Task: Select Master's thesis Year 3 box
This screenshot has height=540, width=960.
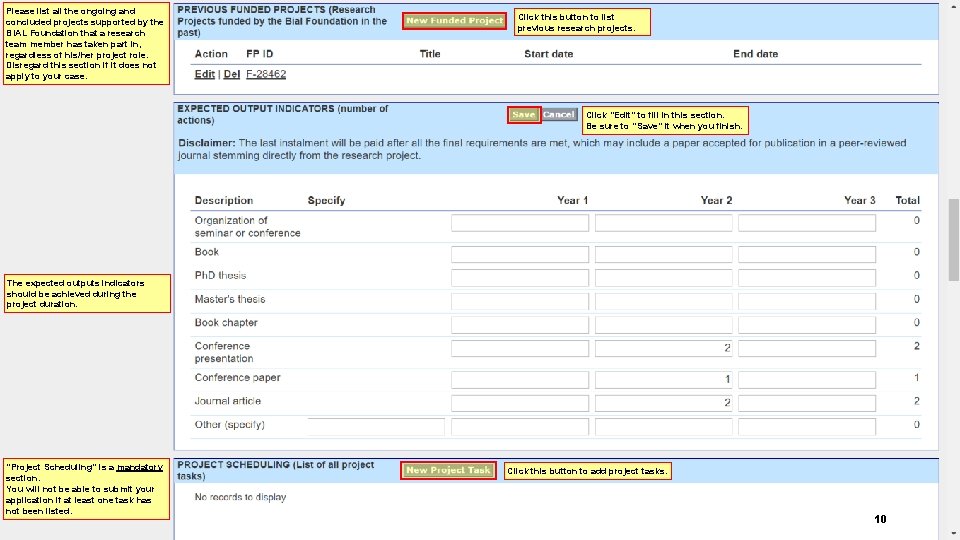Action: click(807, 301)
